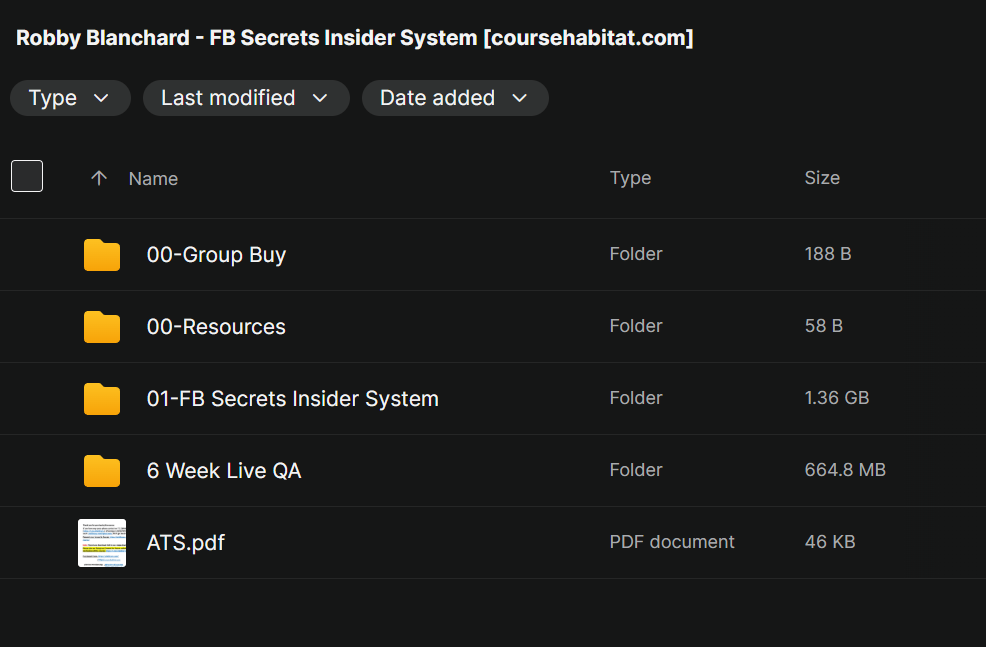Click Folder type cell for 6 Week Live QA
The image size is (986, 647).
click(636, 470)
